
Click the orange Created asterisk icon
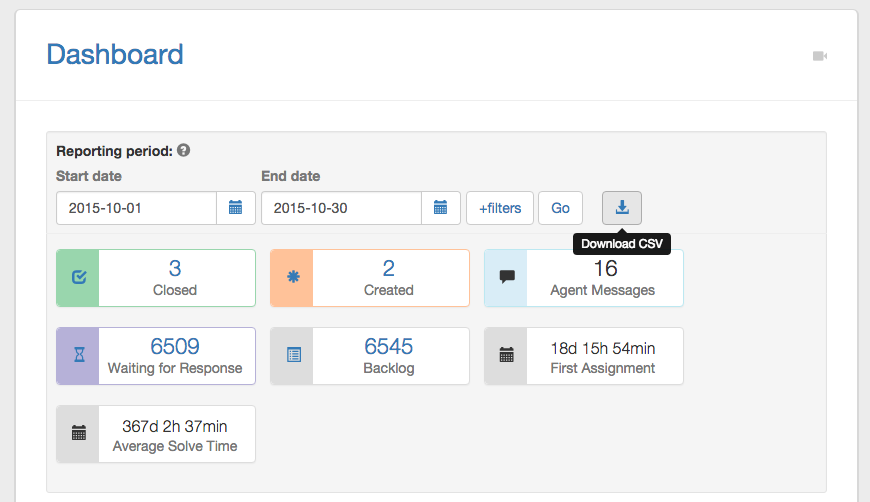coord(292,278)
